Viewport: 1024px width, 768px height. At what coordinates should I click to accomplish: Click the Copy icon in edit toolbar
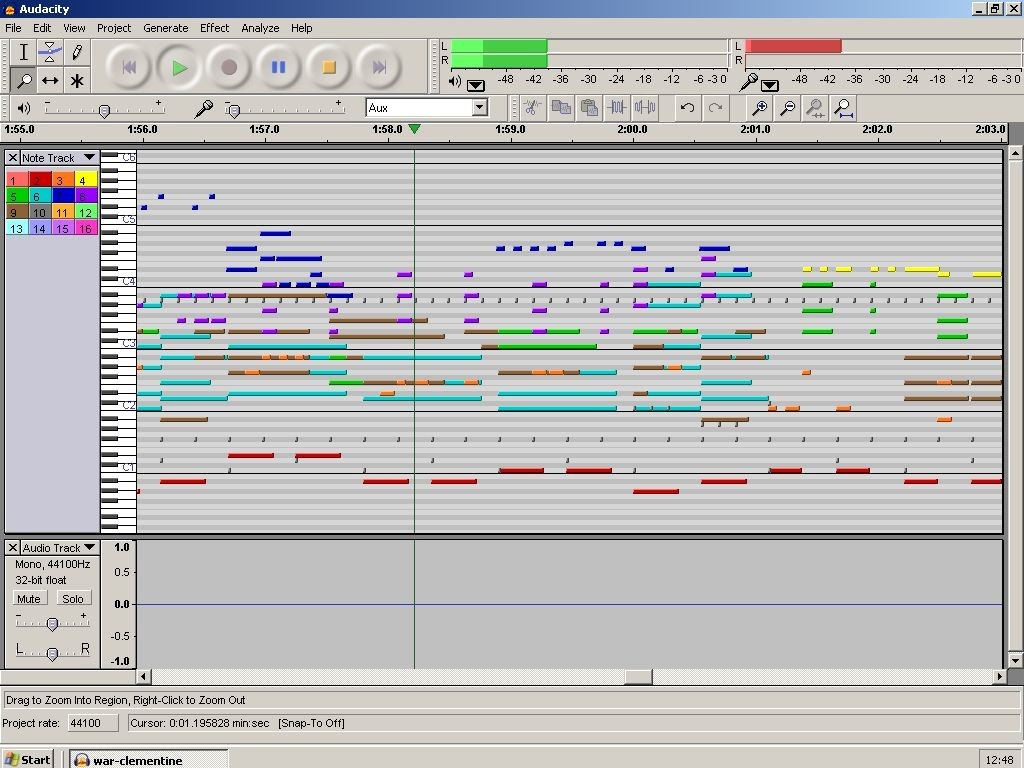click(560, 107)
